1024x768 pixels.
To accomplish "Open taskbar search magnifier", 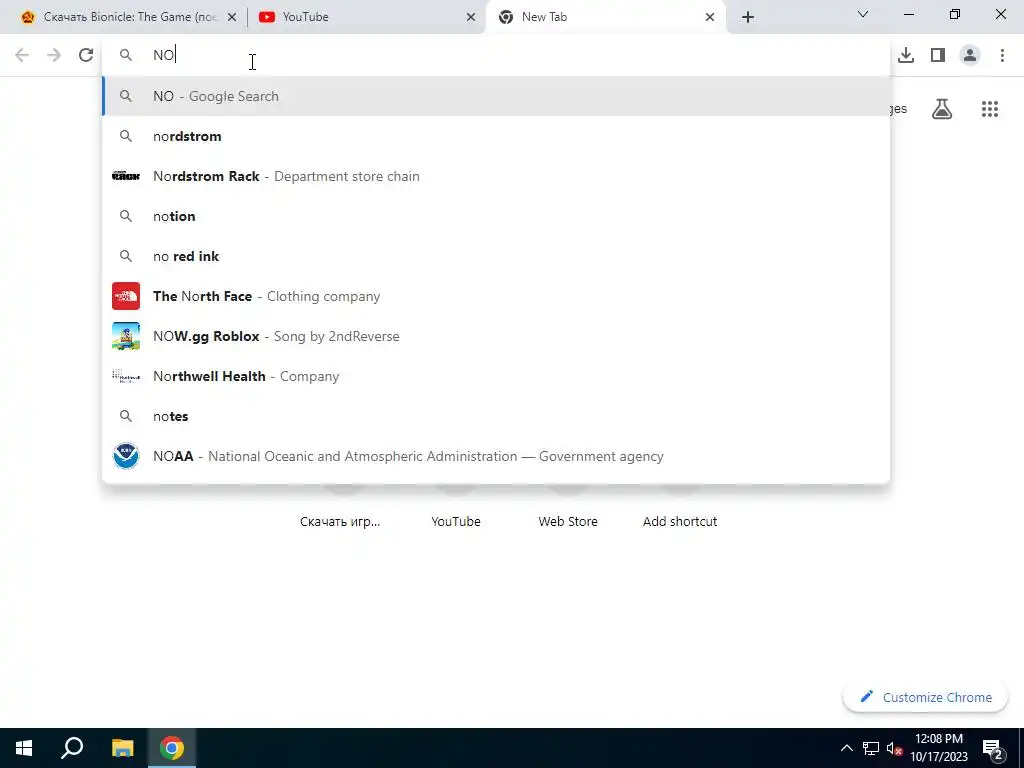I will [x=72, y=748].
